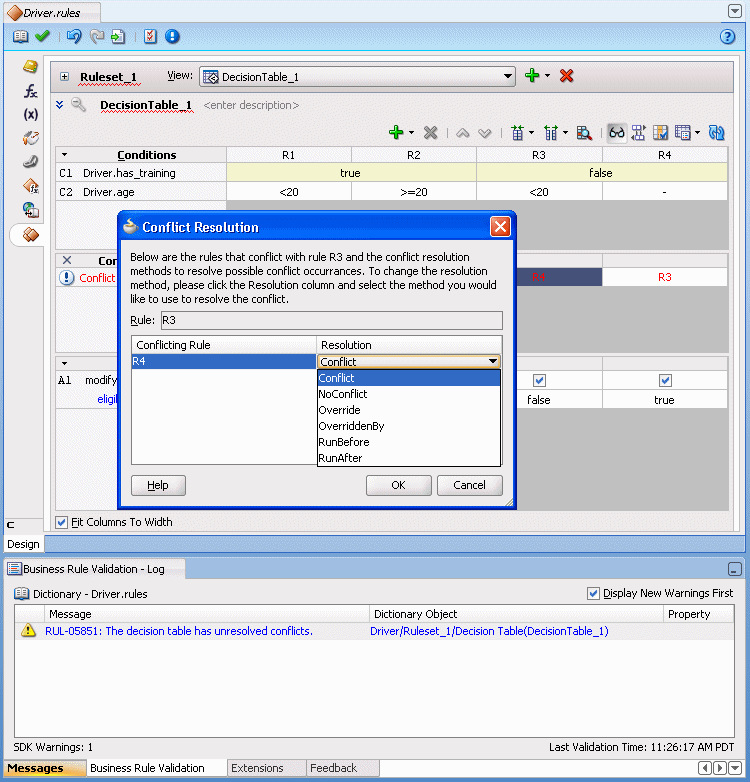Toggle Fit Columns To Width checkbox
Screen dimensions: 750x782
(62, 522)
